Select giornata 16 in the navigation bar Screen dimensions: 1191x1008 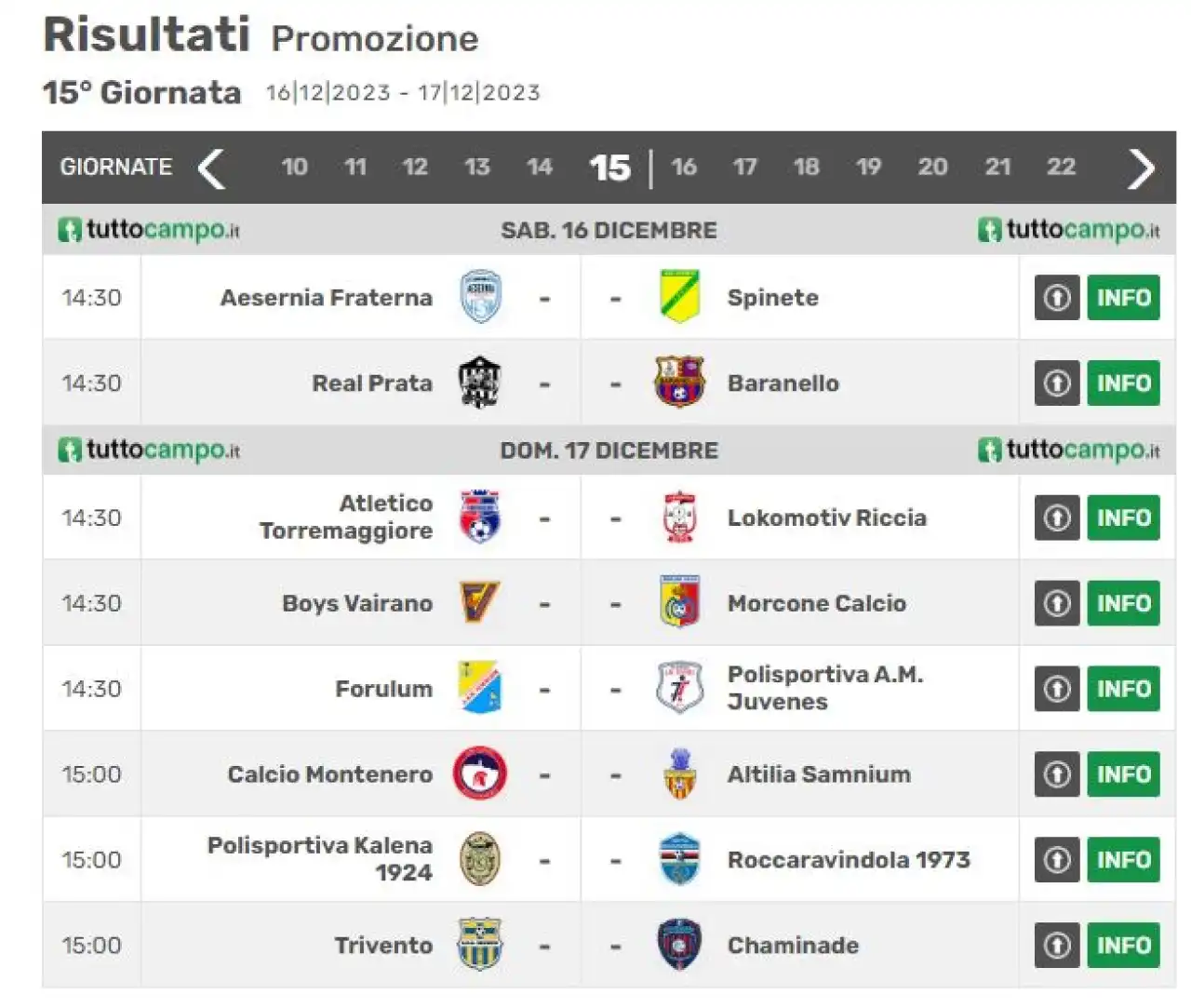click(684, 167)
